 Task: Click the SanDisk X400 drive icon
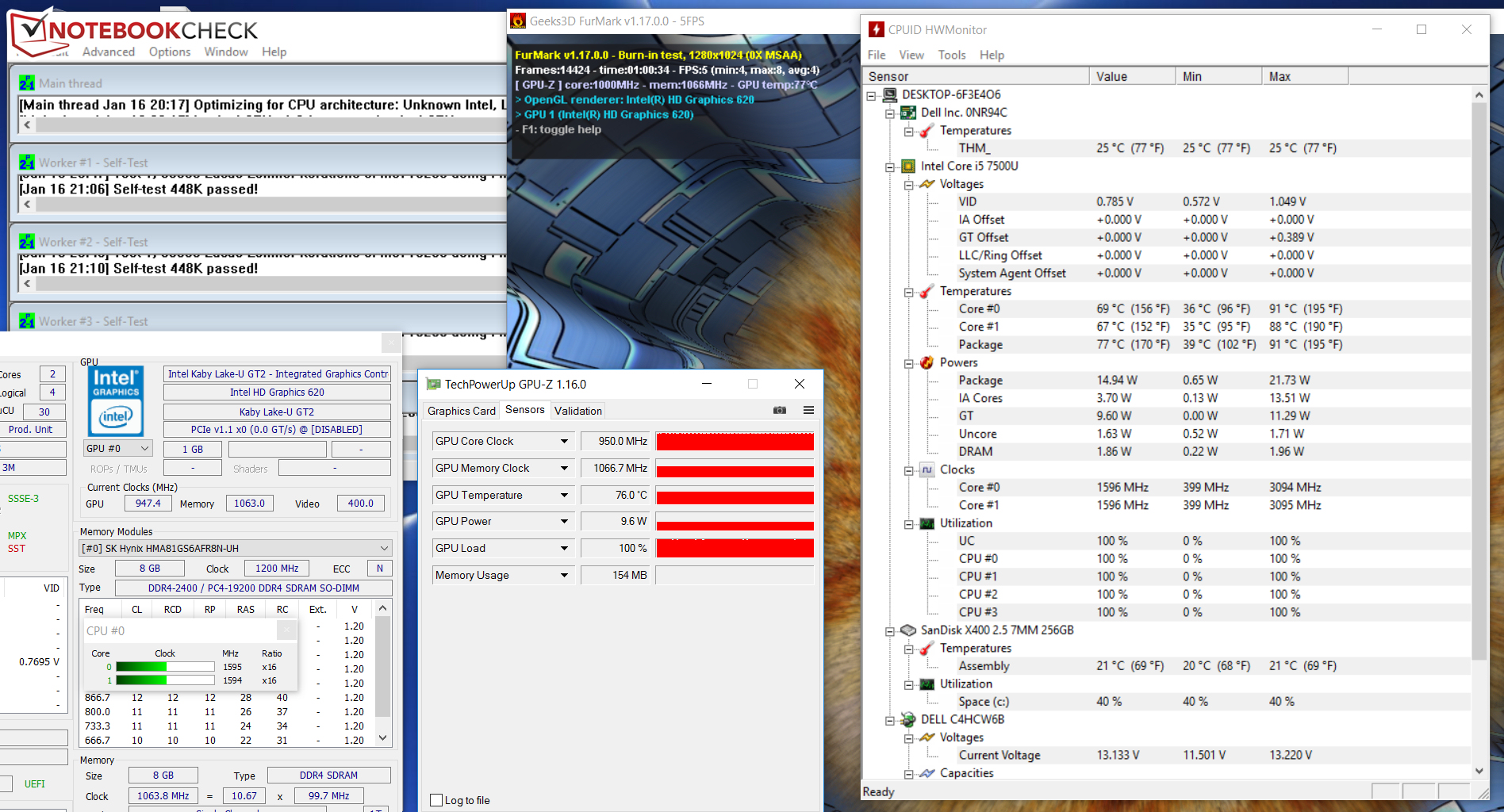point(908,630)
